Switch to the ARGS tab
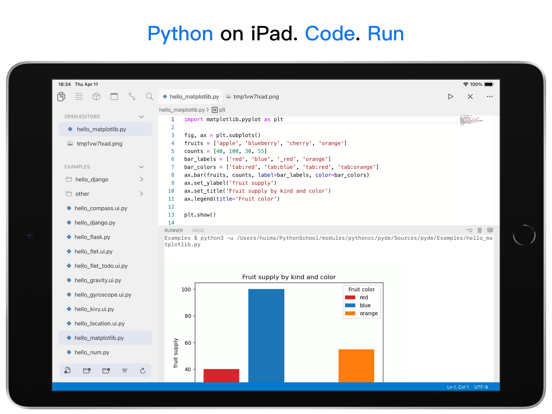Screen dimensions: 552x414 [198, 230]
